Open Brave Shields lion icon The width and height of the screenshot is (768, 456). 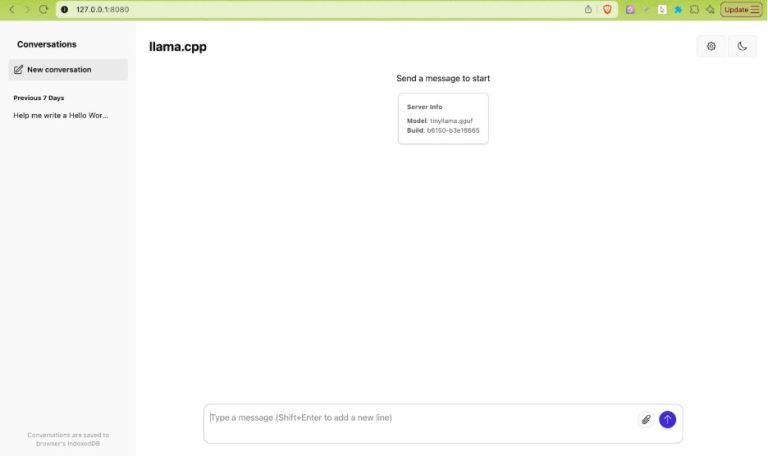point(607,9)
